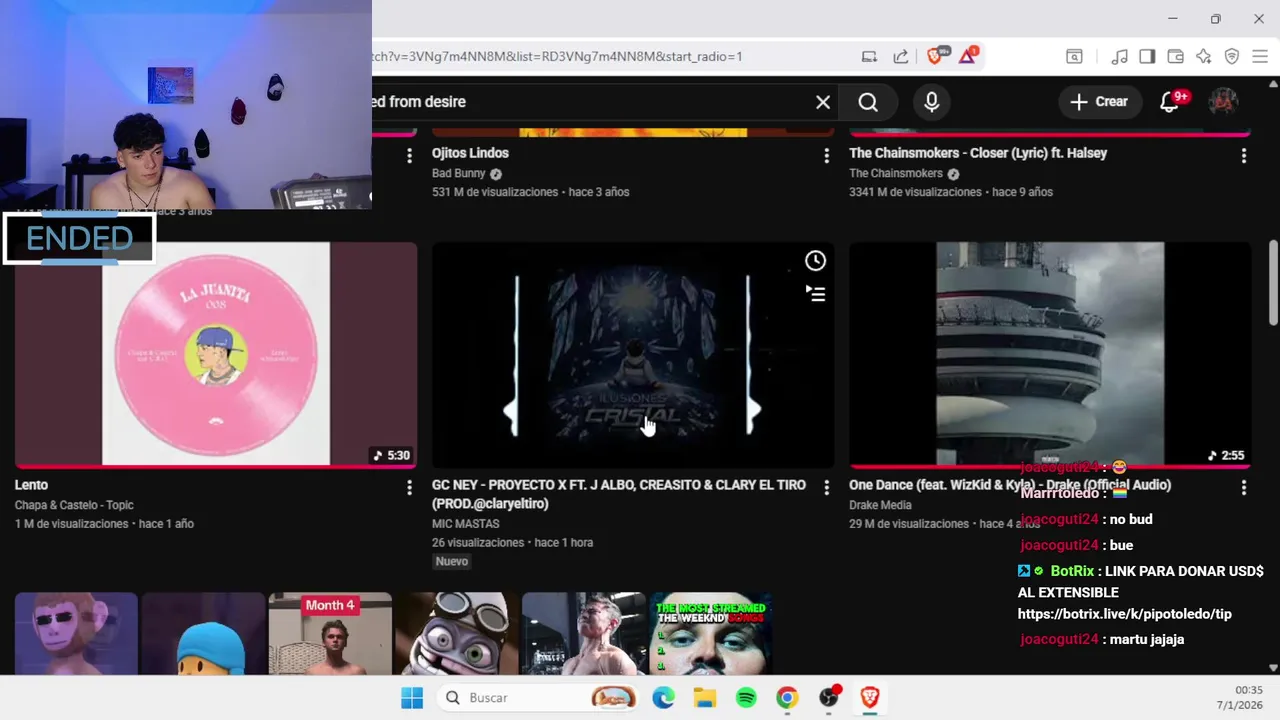Image resolution: width=1280 pixels, height=720 pixels.
Task: Click the botrix.live donation link in chat
Action: tap(1125, 614)
